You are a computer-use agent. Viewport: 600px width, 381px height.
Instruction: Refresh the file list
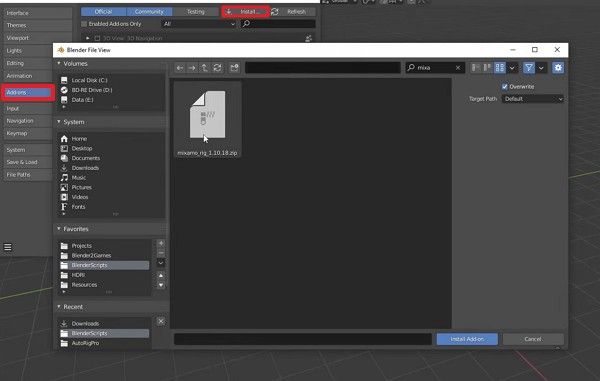point(217,68)
